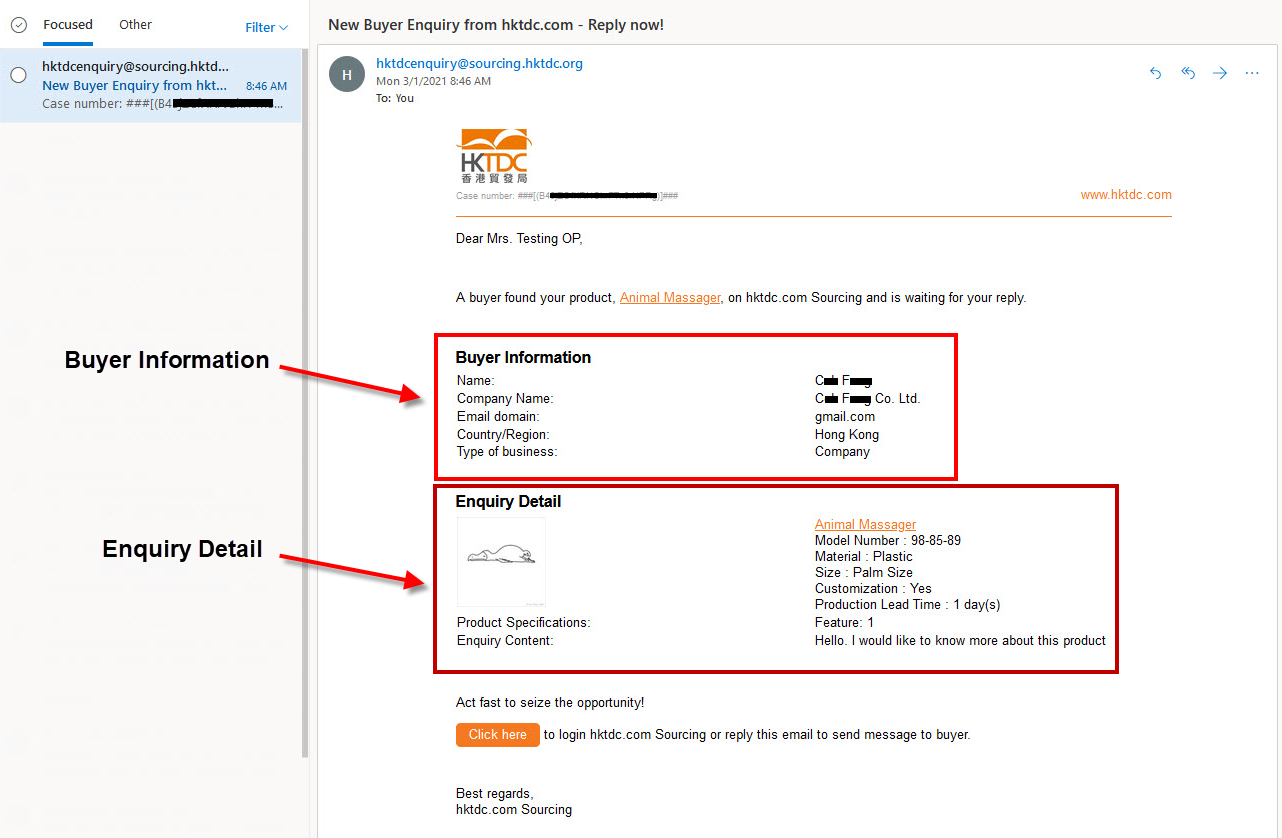1282x838 pixels.
Task: Click the Reply all icon
Action: coord(1188,73)
